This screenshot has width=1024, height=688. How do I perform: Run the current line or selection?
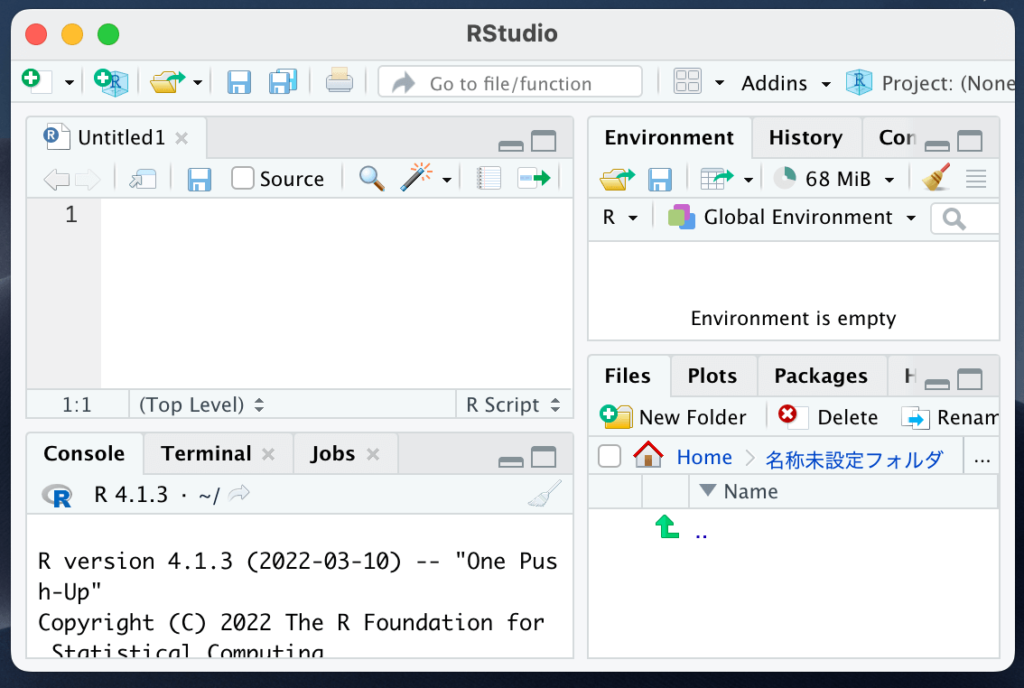coord(534,178)
